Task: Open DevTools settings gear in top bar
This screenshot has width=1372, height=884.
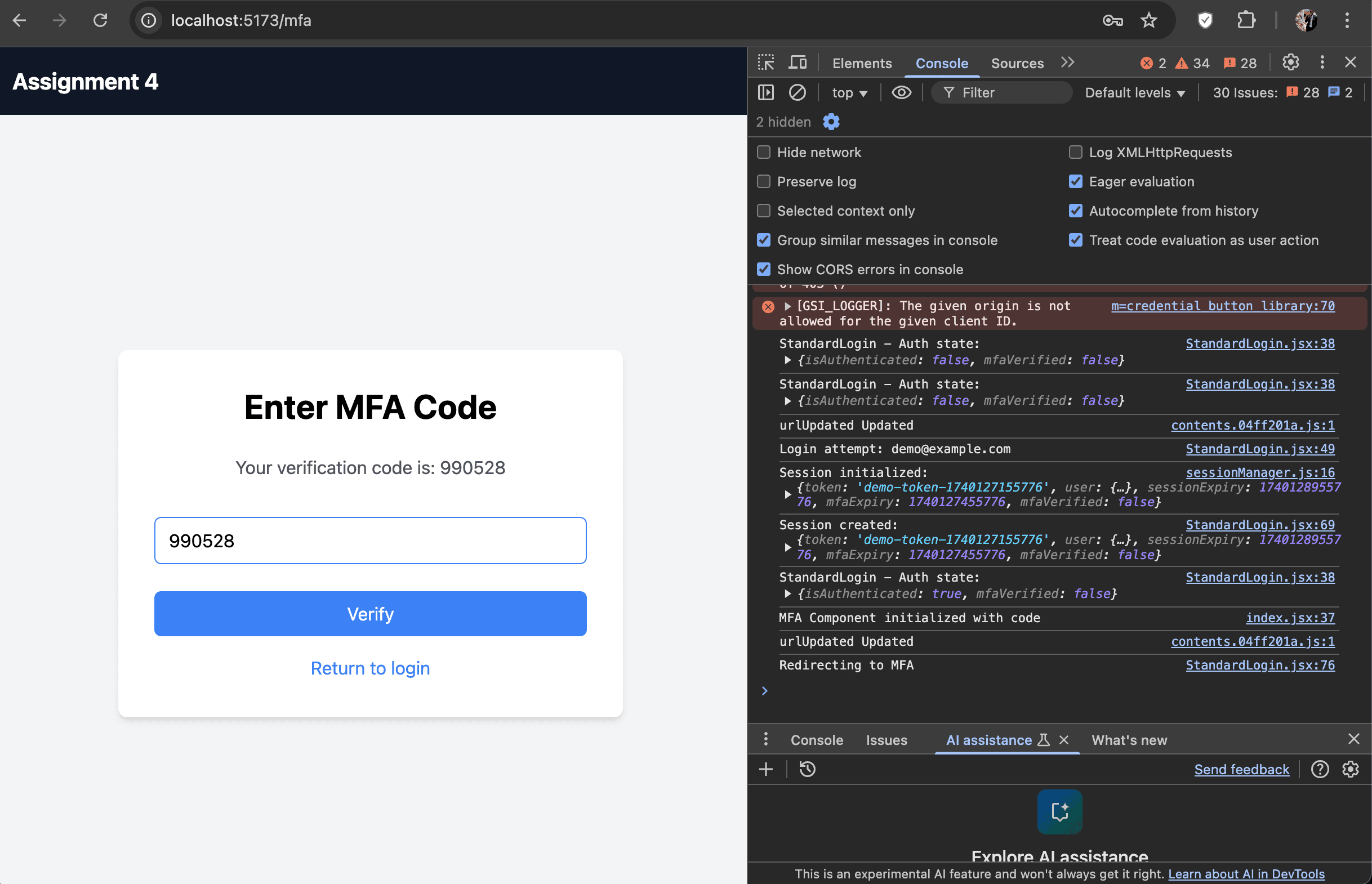Action: 1290,62
